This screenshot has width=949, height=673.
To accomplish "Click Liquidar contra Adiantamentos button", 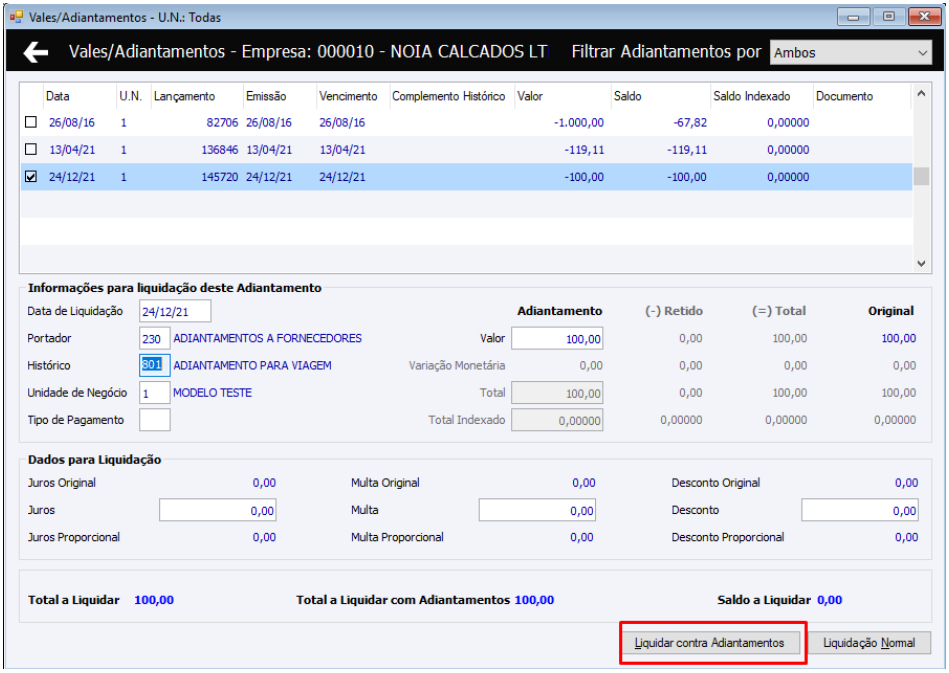I will [710, 643].
